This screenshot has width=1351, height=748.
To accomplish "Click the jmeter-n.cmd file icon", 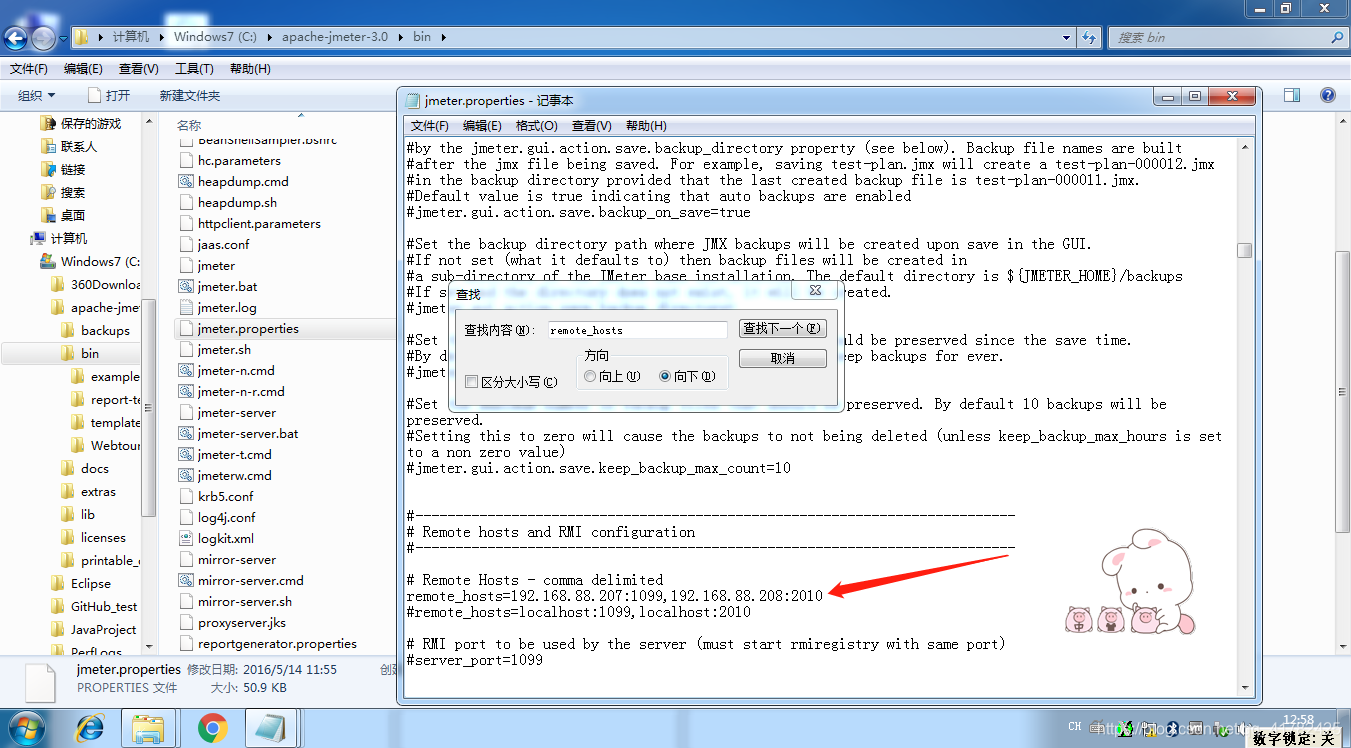I will tap(186, 371).
